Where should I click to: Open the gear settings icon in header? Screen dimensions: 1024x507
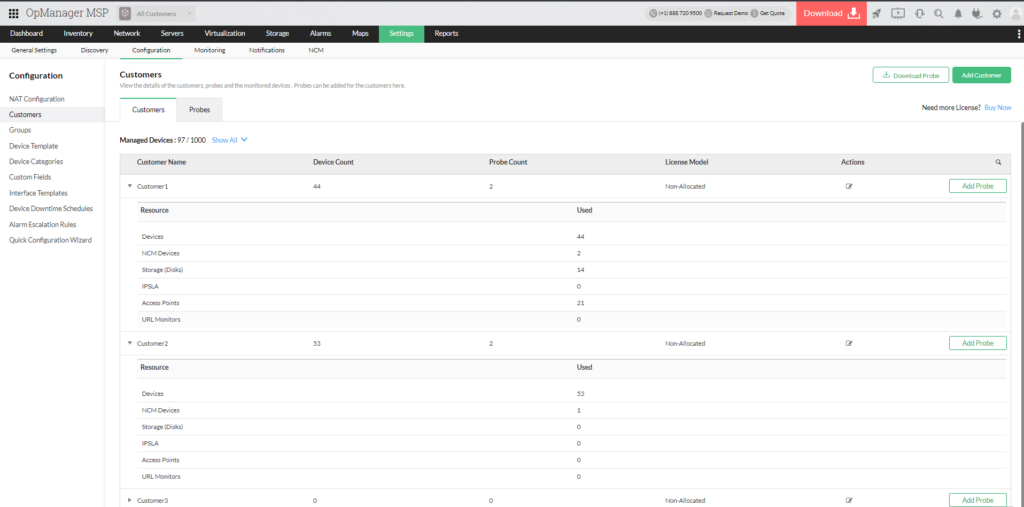tap(996, 13)
